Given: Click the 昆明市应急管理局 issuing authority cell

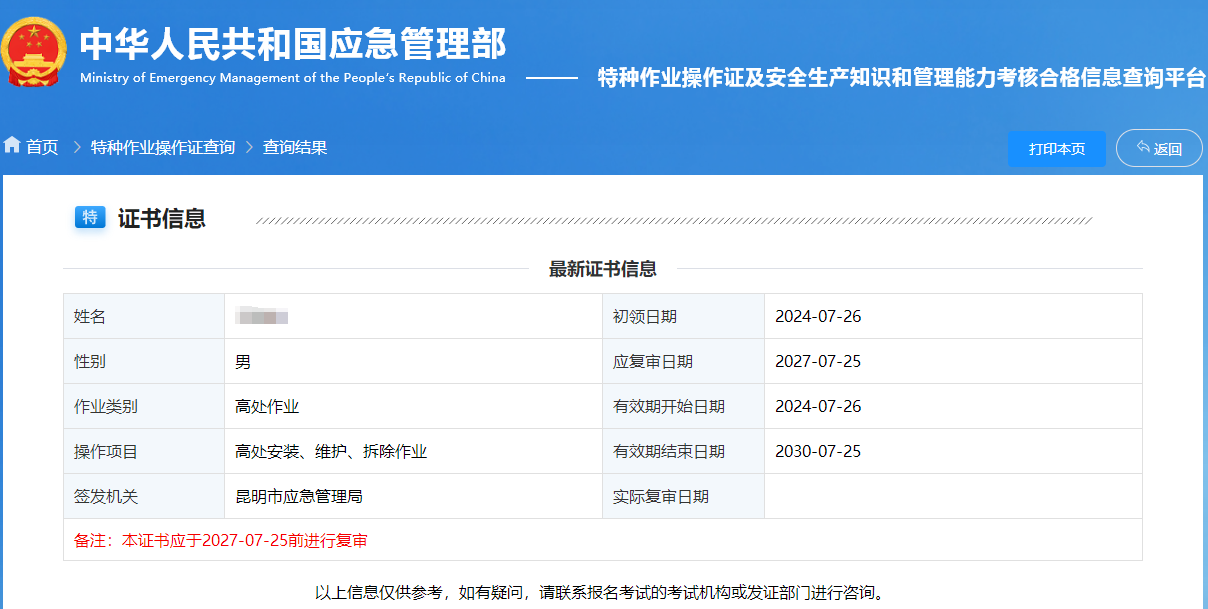Looking at the screenshot, I should point(306,497).
